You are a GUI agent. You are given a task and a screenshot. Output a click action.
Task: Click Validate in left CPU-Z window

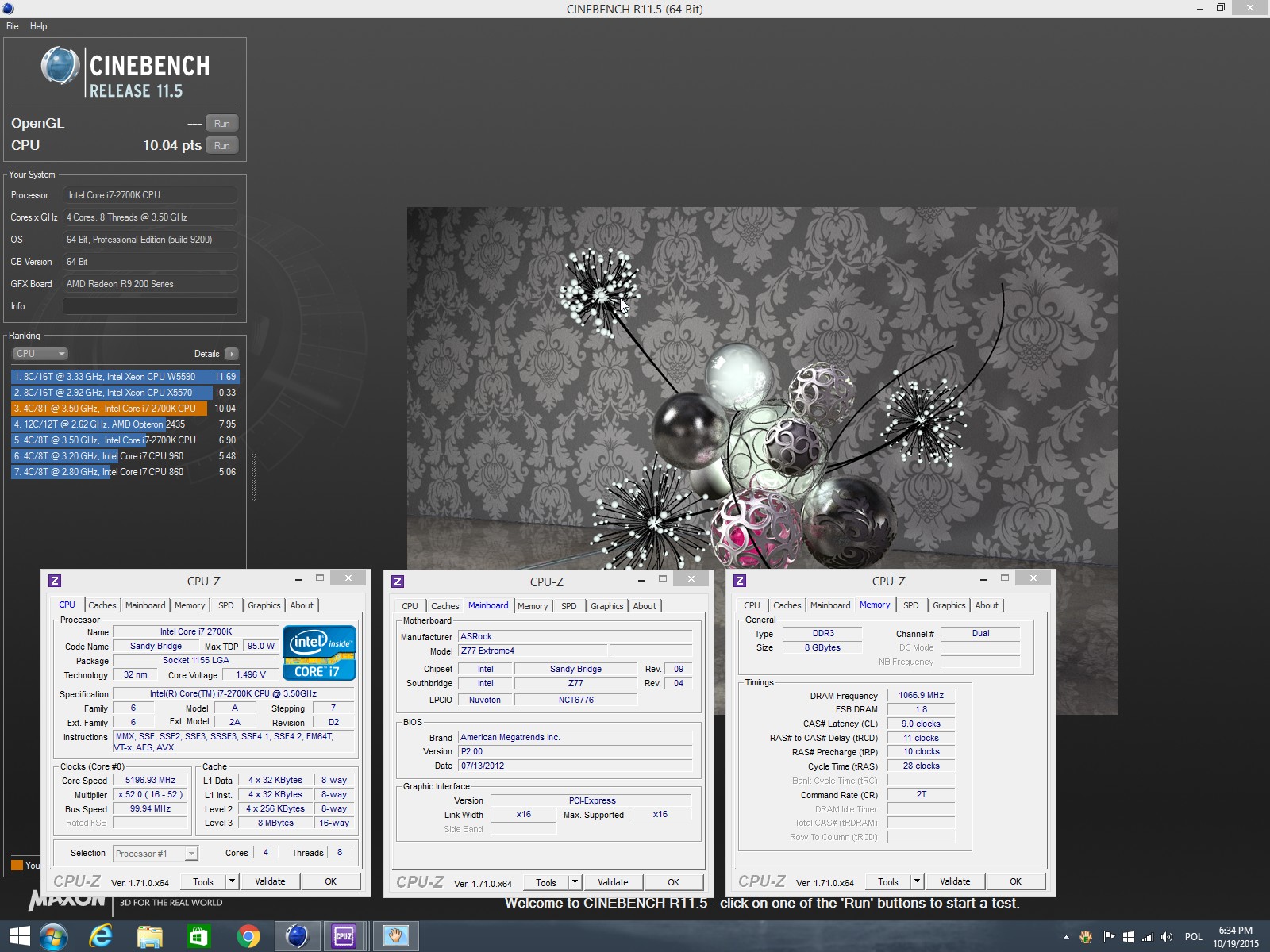point(270,881)
